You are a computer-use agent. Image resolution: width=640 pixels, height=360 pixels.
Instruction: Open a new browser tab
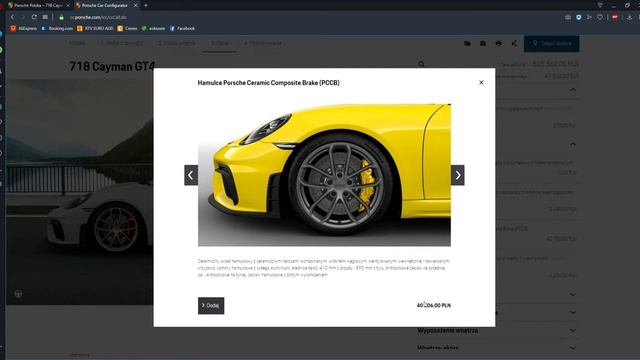146,5
